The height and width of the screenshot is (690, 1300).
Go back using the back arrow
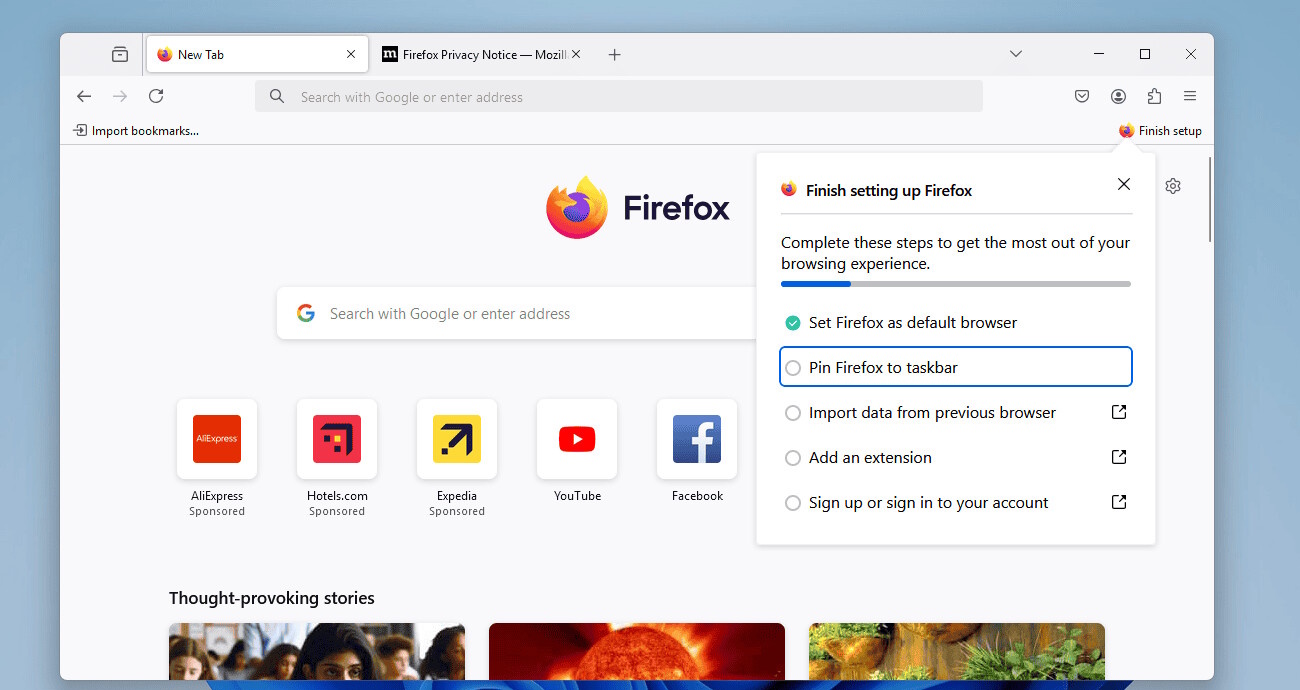(x=84, y=96)
